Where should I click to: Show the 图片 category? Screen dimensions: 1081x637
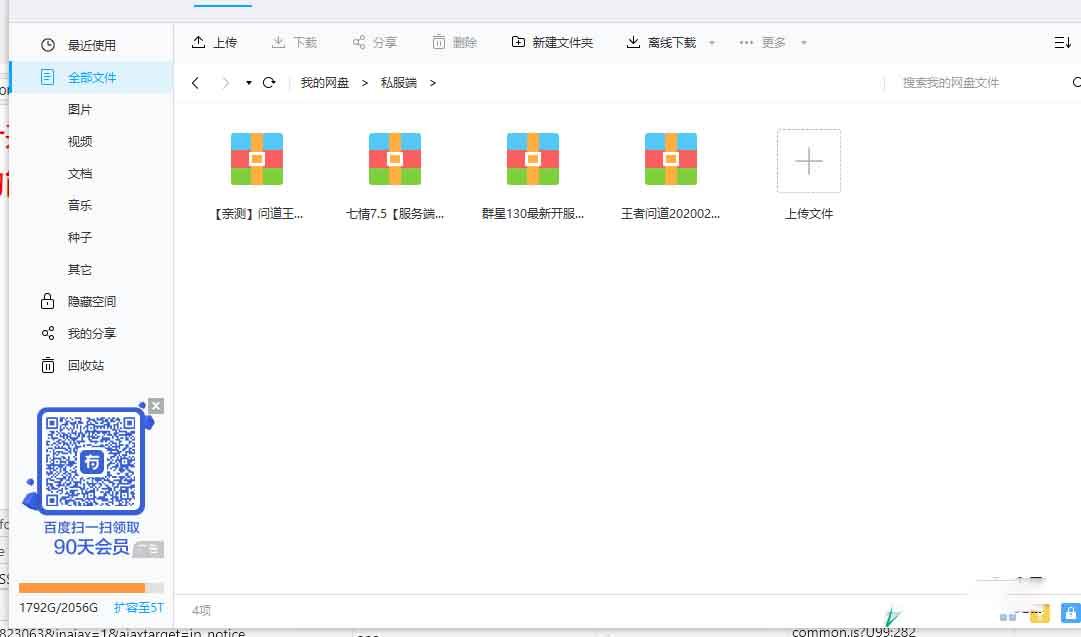pos(80,110)
